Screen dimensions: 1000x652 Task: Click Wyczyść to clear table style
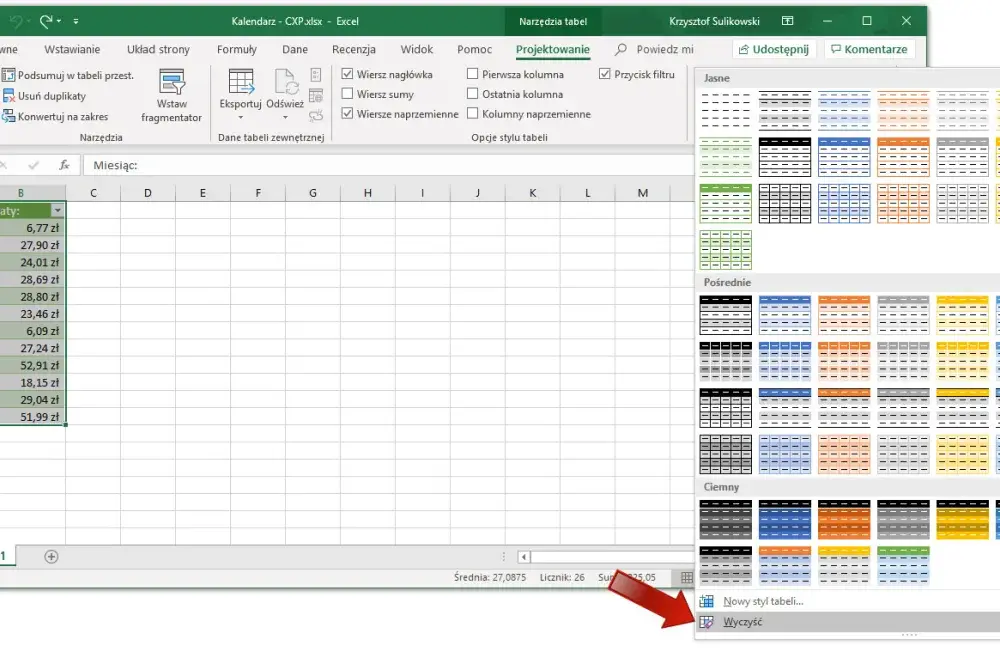[x=847, y=622]
